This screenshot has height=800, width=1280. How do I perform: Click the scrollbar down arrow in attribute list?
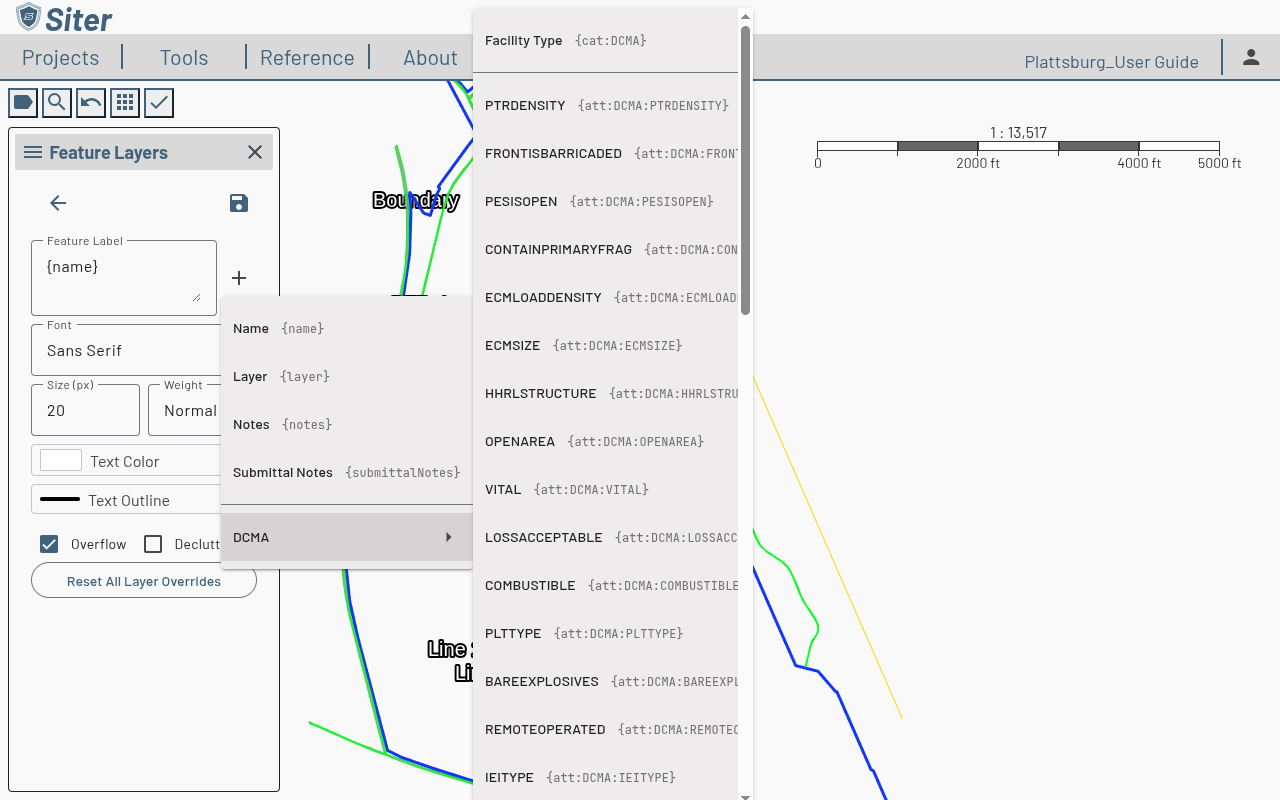click(x=745, y=797)
